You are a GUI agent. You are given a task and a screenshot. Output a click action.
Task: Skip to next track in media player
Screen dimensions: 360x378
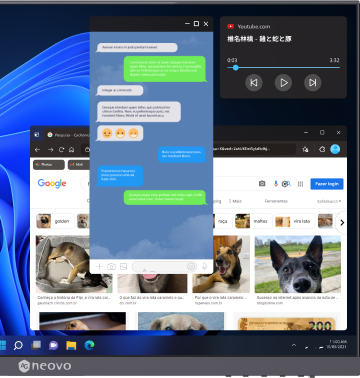click(313, 83)
